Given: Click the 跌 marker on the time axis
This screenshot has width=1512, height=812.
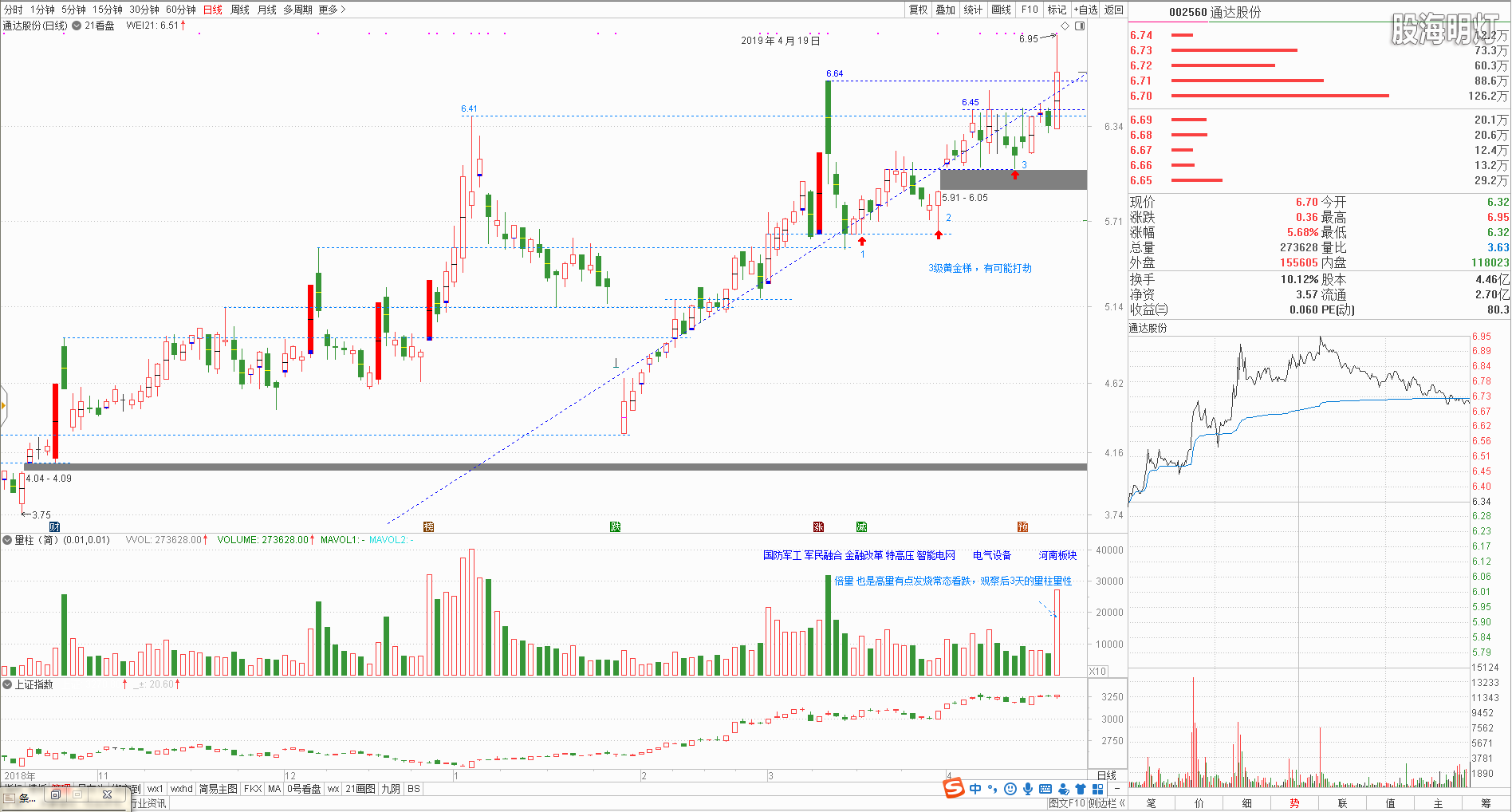Looking at the screenshot, I should pyautogui.click(x=615, y=526).
